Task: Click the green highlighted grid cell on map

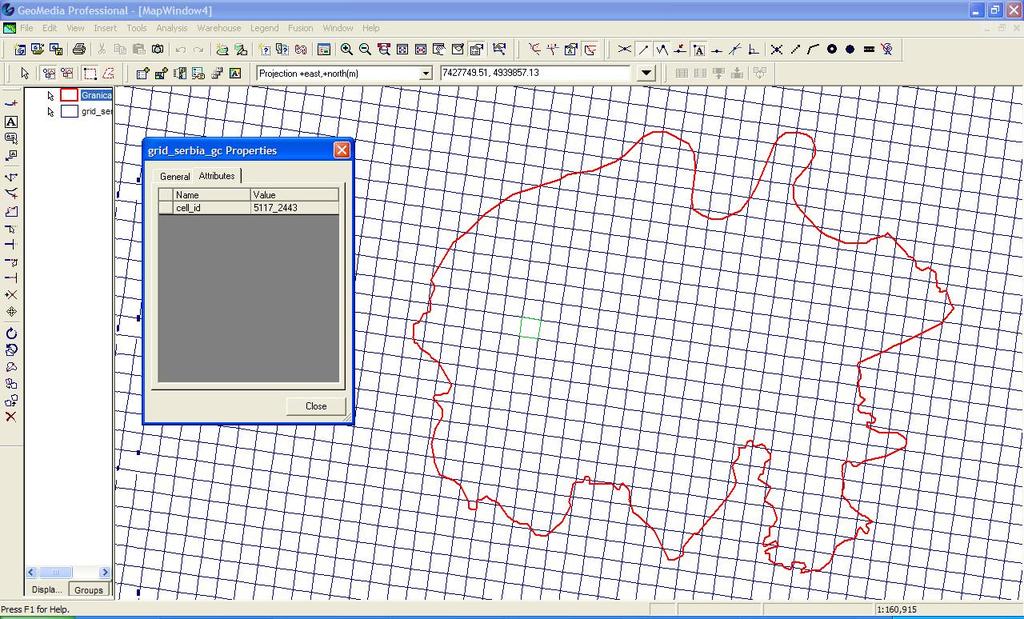Action: tap(530, 328)
